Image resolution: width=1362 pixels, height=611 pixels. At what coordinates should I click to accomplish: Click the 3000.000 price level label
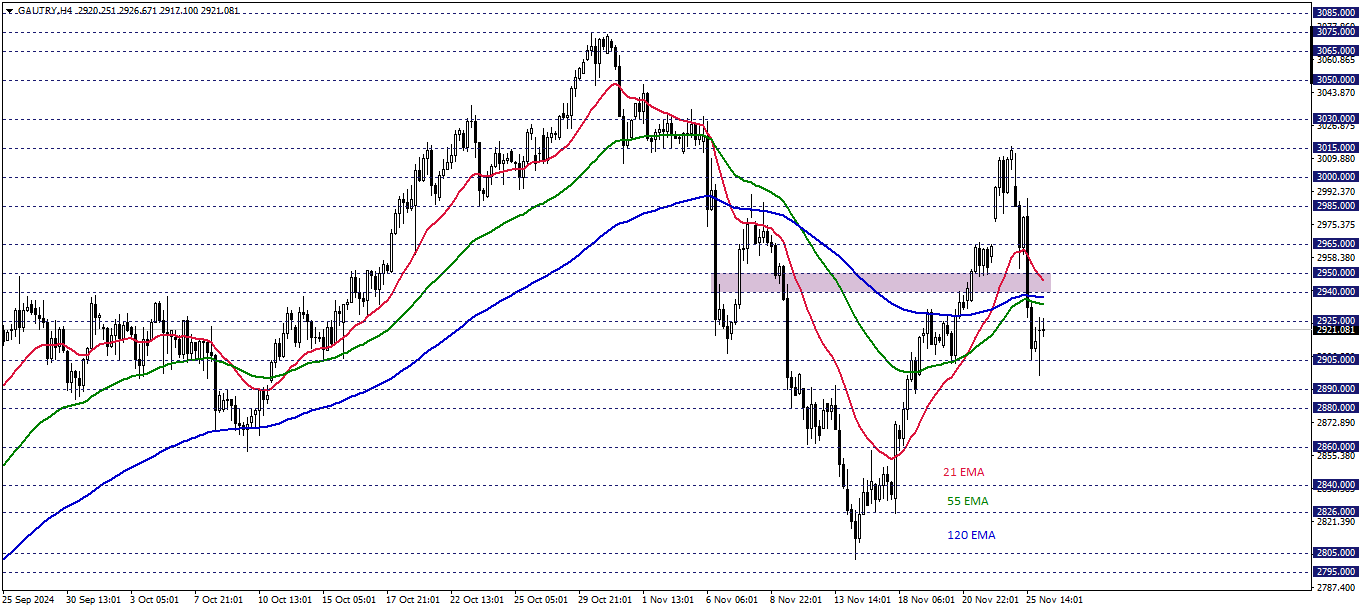click(1336, 177)
